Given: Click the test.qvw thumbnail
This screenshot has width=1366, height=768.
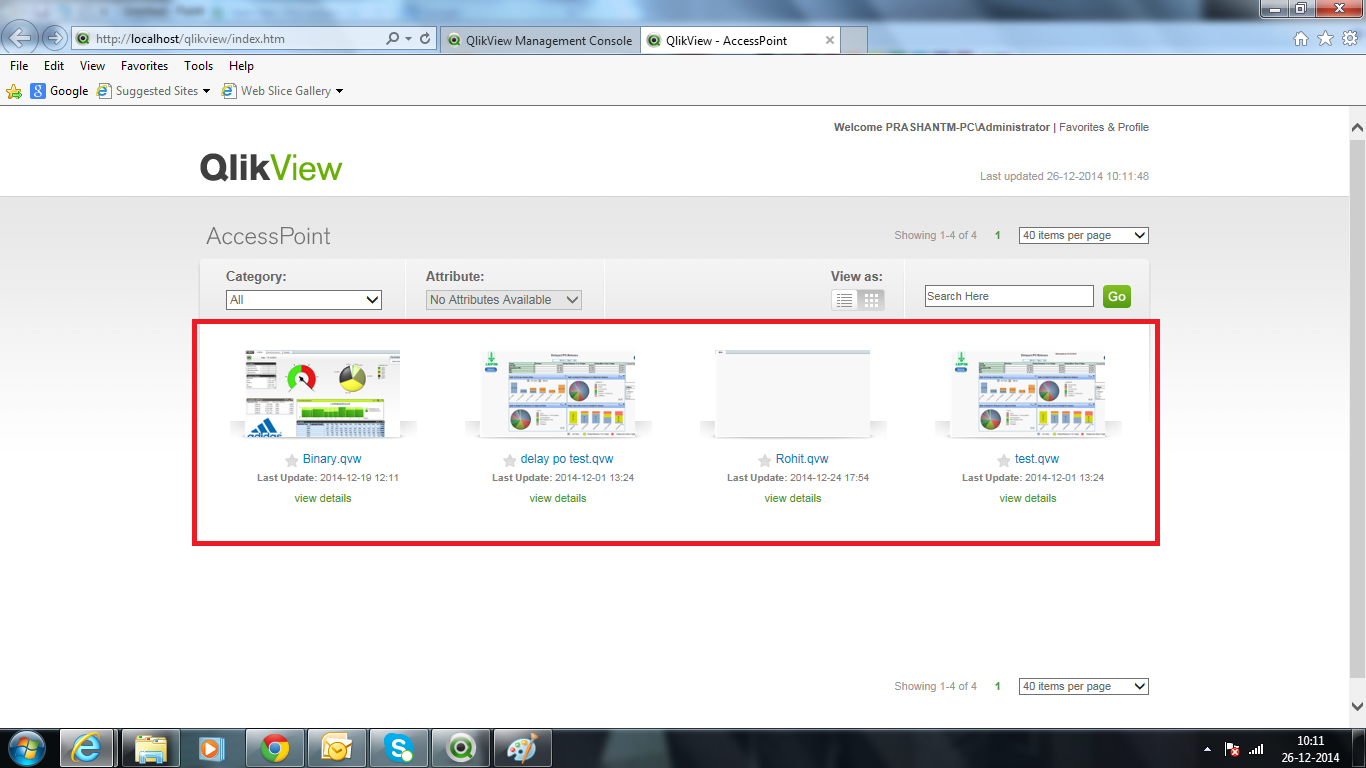Looking at the screenshot, I should [x=1028, y=394].
